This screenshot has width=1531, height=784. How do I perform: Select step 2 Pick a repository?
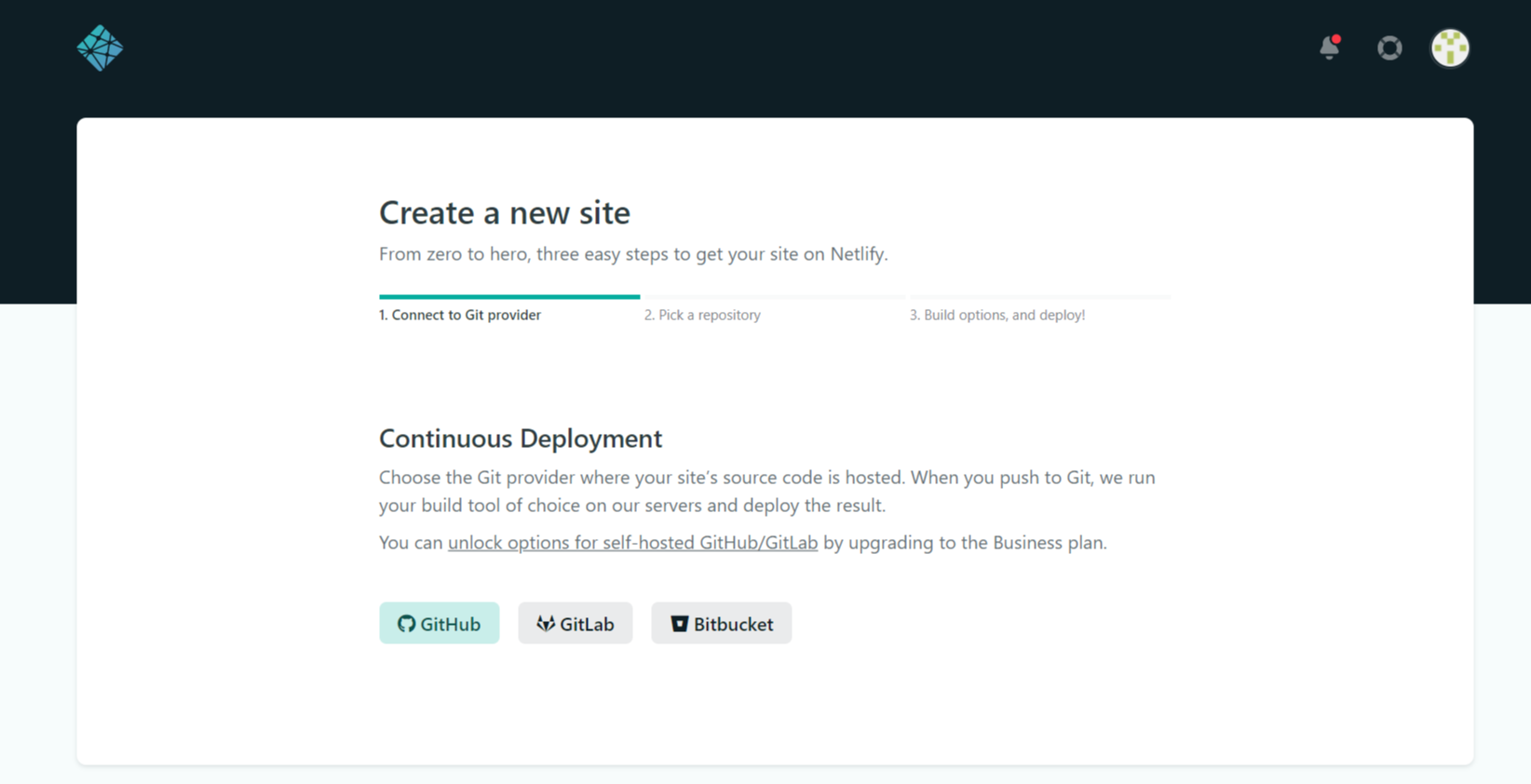point(702,315)
